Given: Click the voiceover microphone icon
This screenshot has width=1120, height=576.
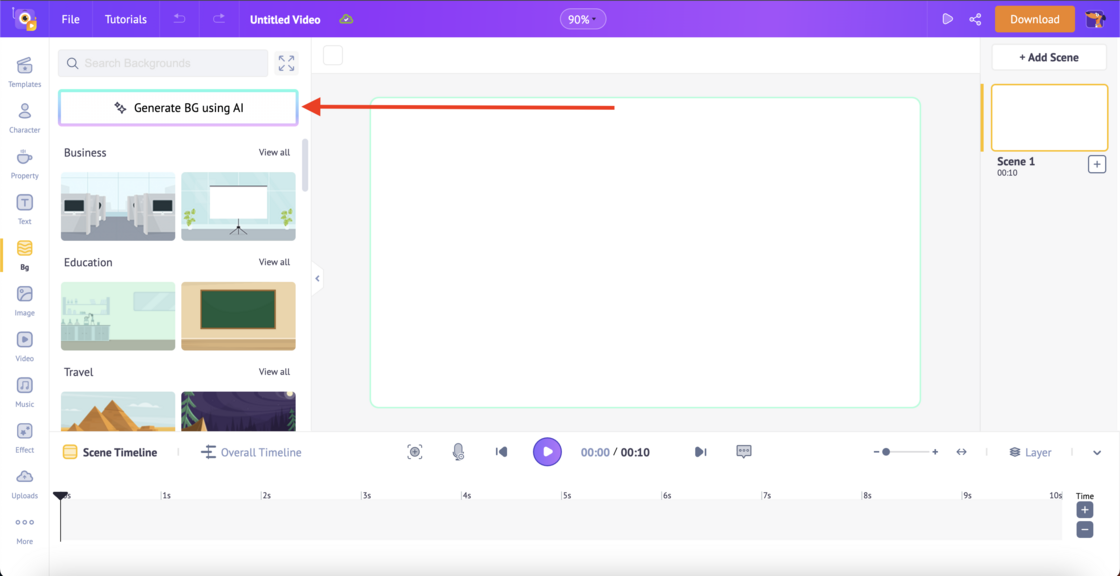Looking at the screenshot, I should coord(458,451).
